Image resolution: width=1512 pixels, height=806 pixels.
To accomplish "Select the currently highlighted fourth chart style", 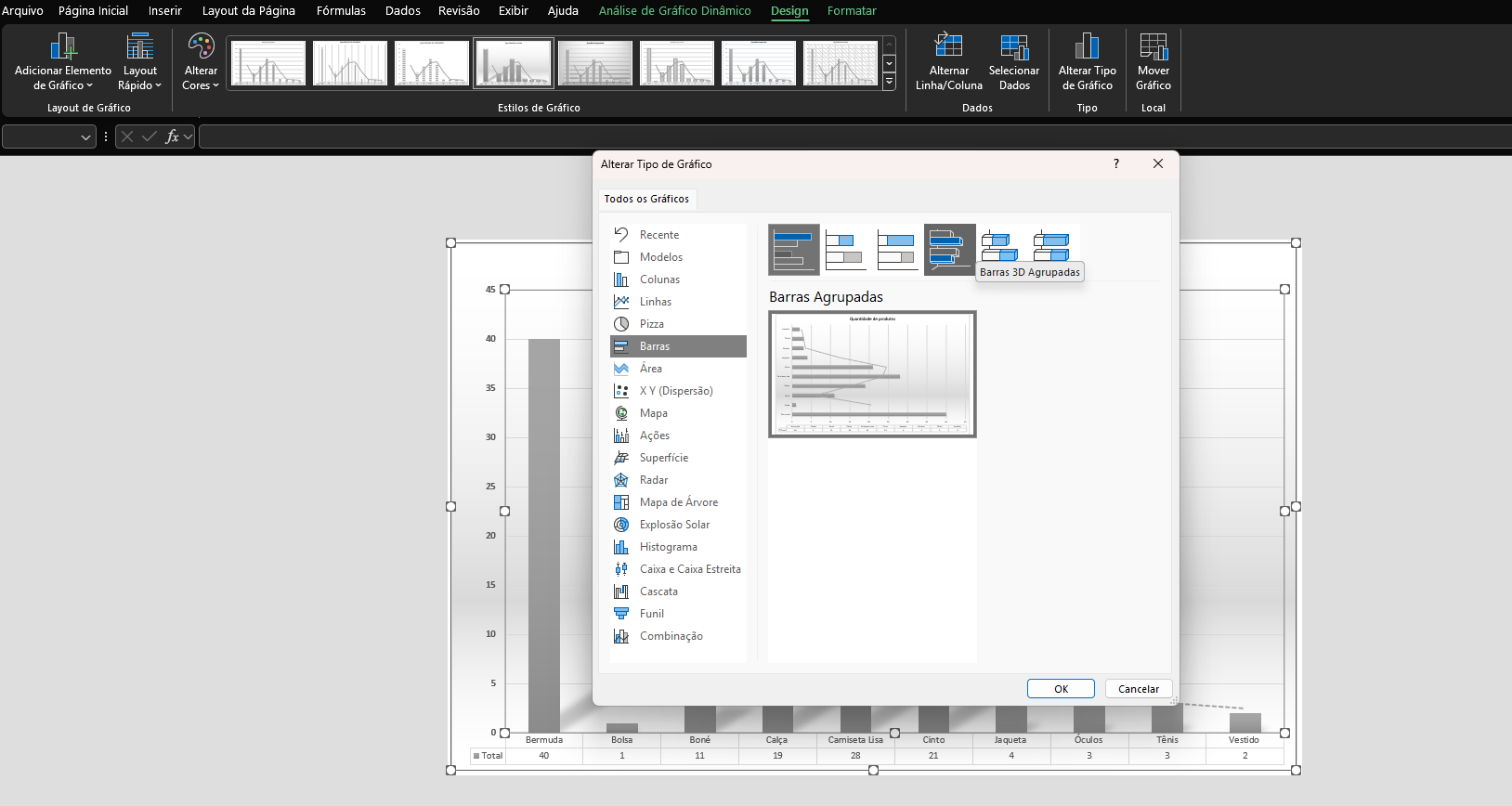I will 514,63.
